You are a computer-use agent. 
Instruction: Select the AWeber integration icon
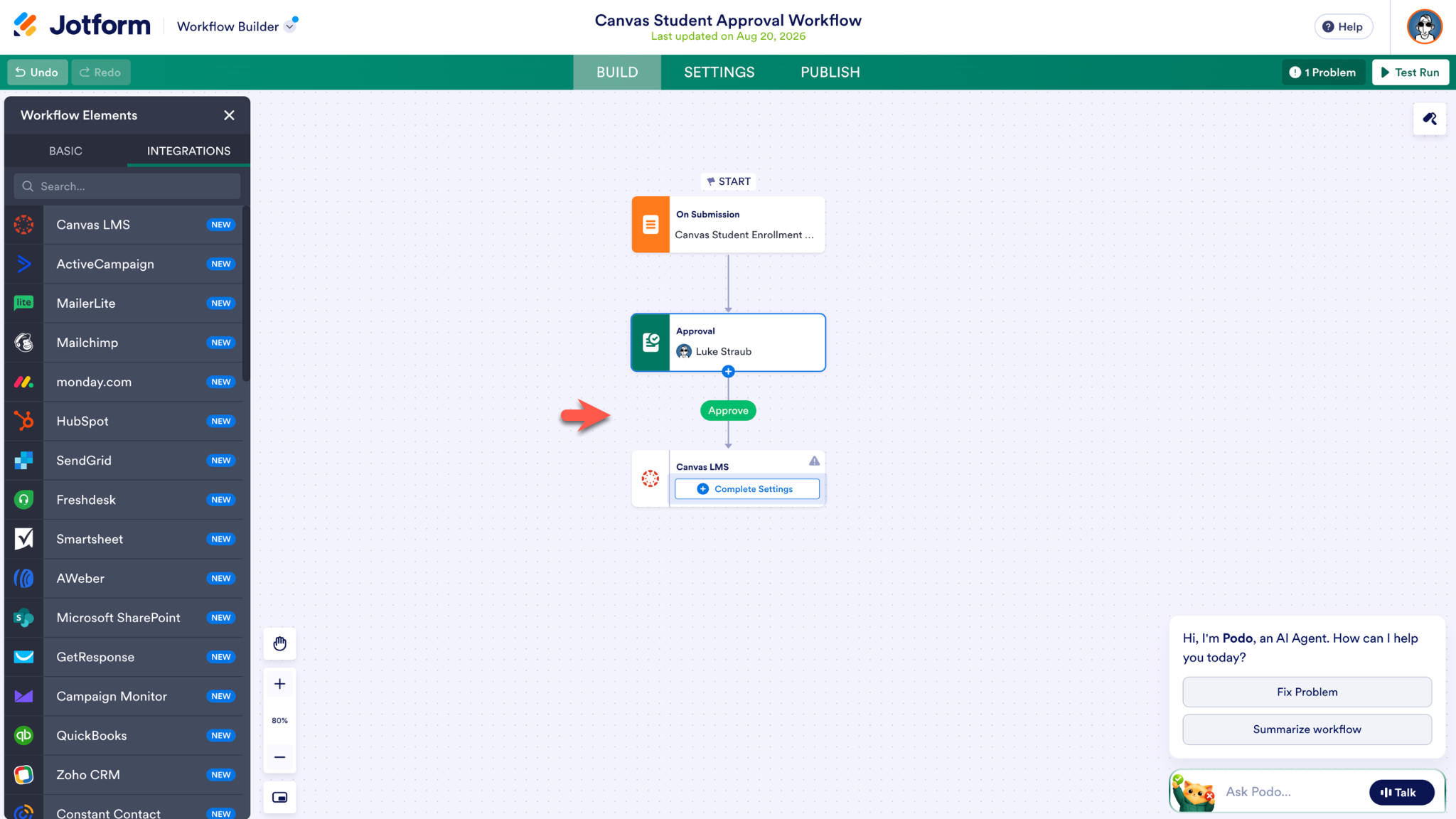click(24, 579)
